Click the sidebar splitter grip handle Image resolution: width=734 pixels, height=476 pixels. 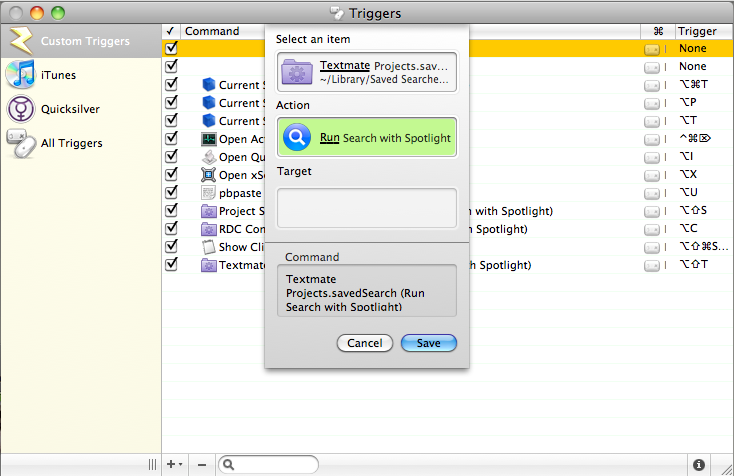(153, 464)
